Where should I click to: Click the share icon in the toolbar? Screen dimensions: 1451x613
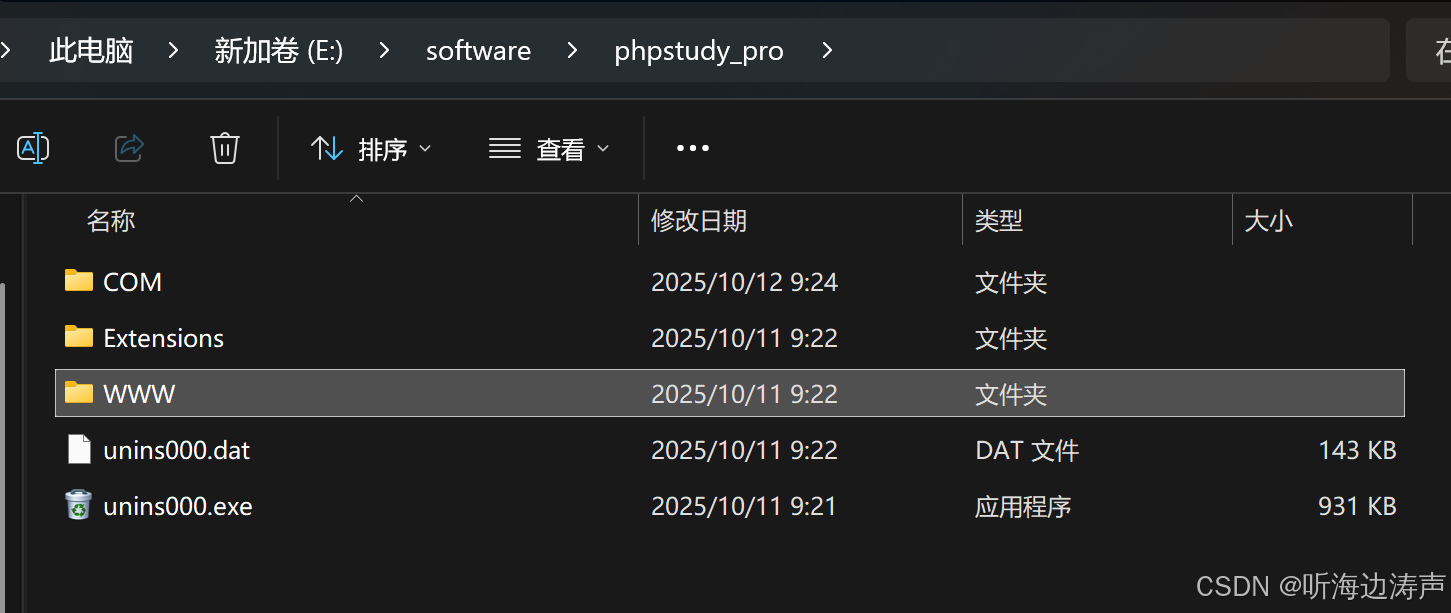click(x=128, y=147)
